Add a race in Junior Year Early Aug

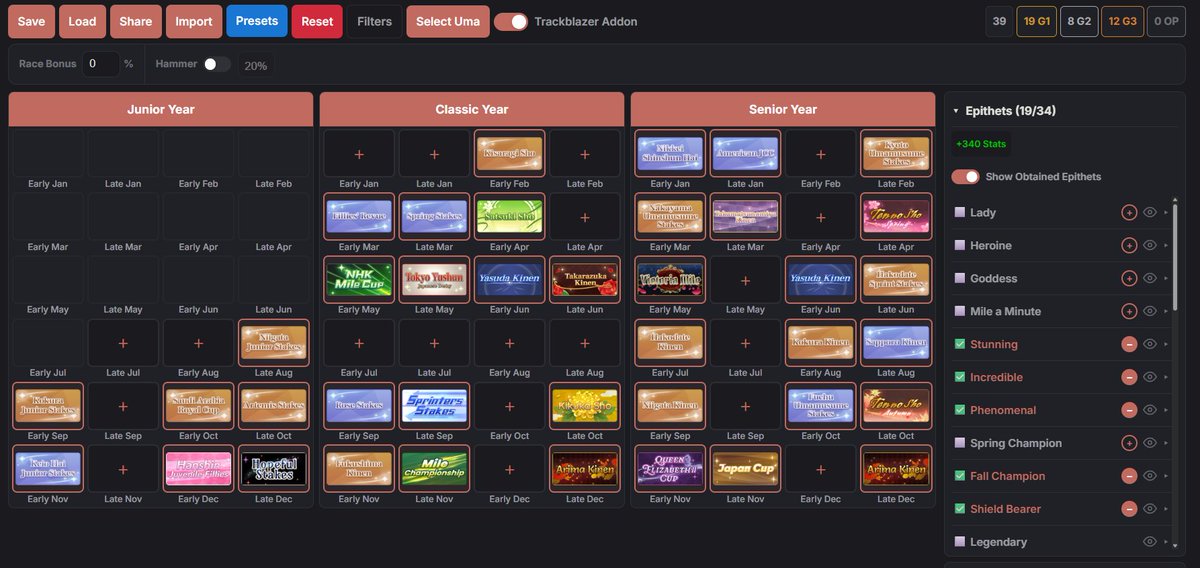(198, 343)
